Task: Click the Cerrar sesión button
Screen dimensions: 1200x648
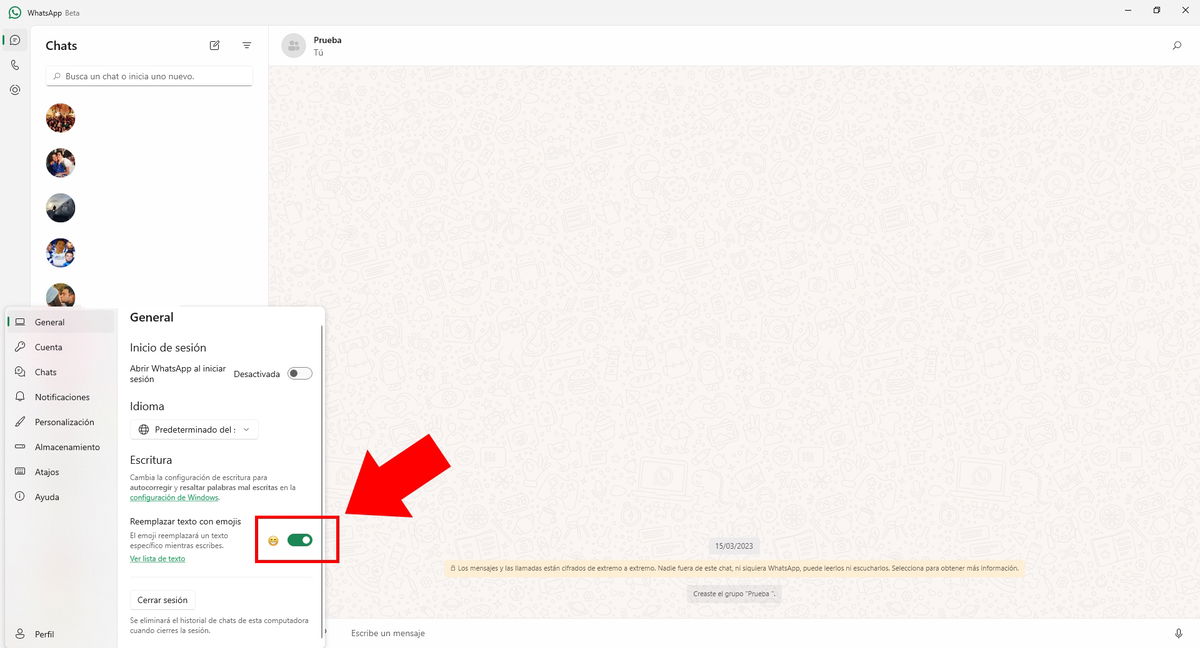Action: [162, 599]
